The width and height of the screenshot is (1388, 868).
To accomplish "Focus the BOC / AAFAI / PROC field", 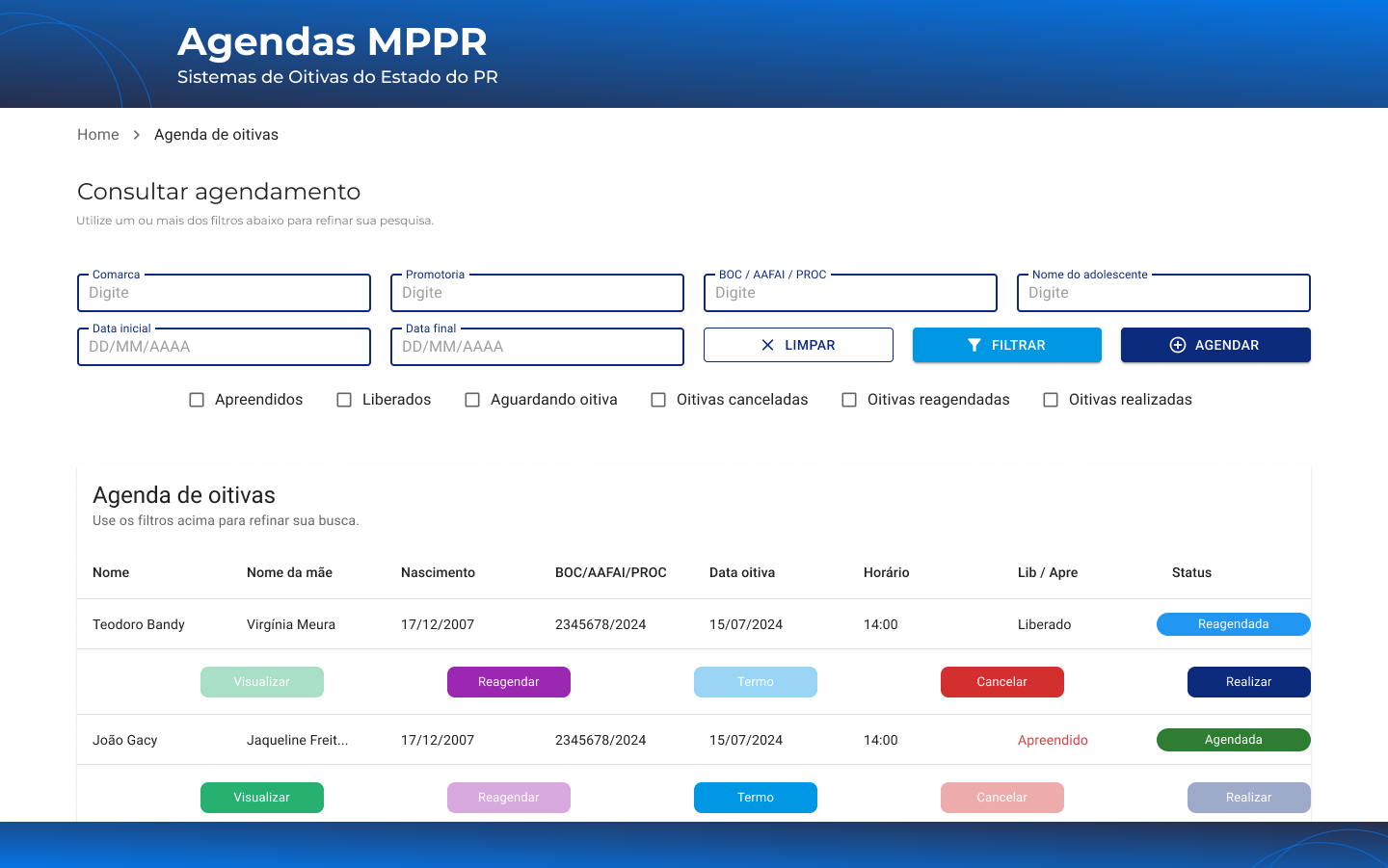I will point(850,293).
